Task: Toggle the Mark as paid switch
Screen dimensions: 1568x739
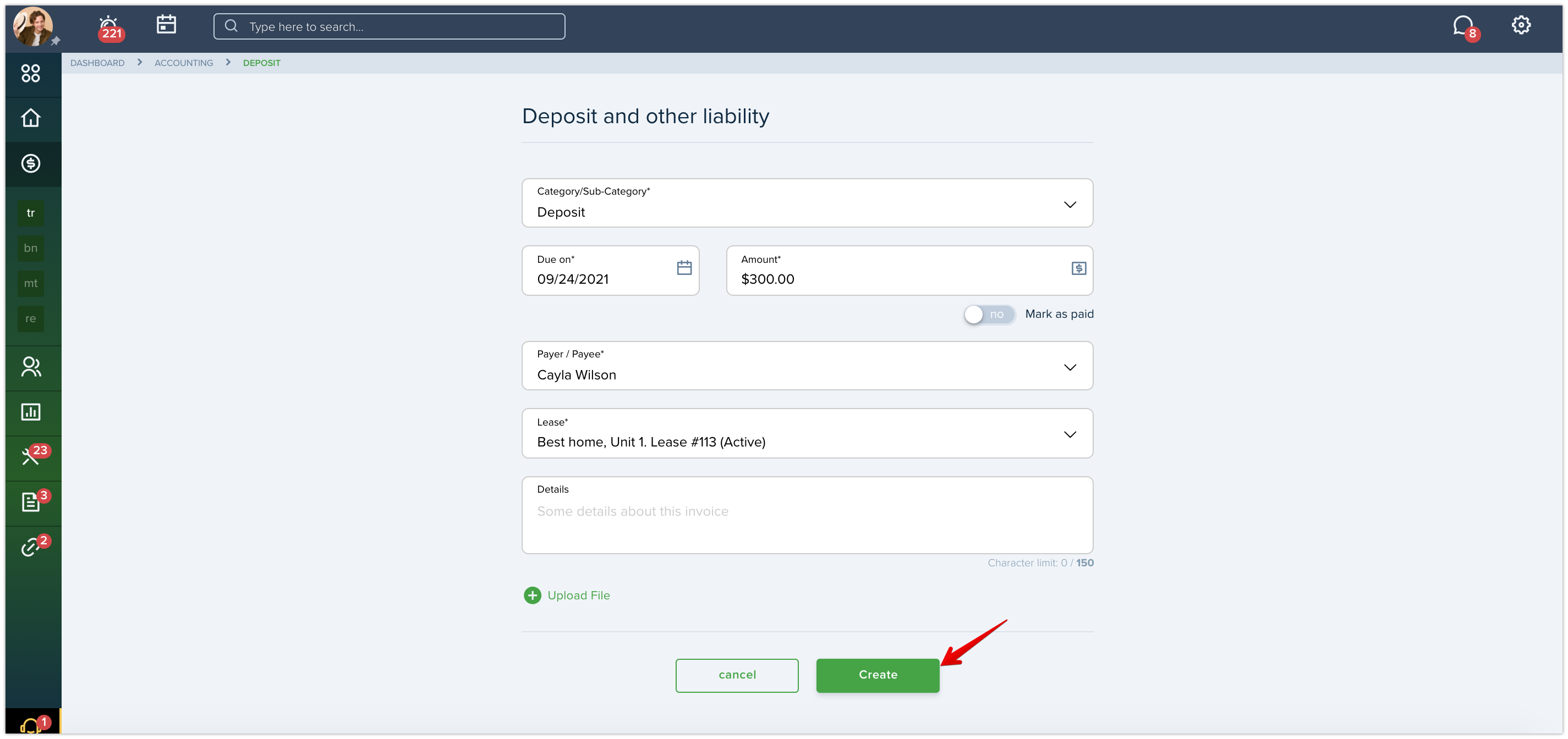Action: (x=989, y=315)
